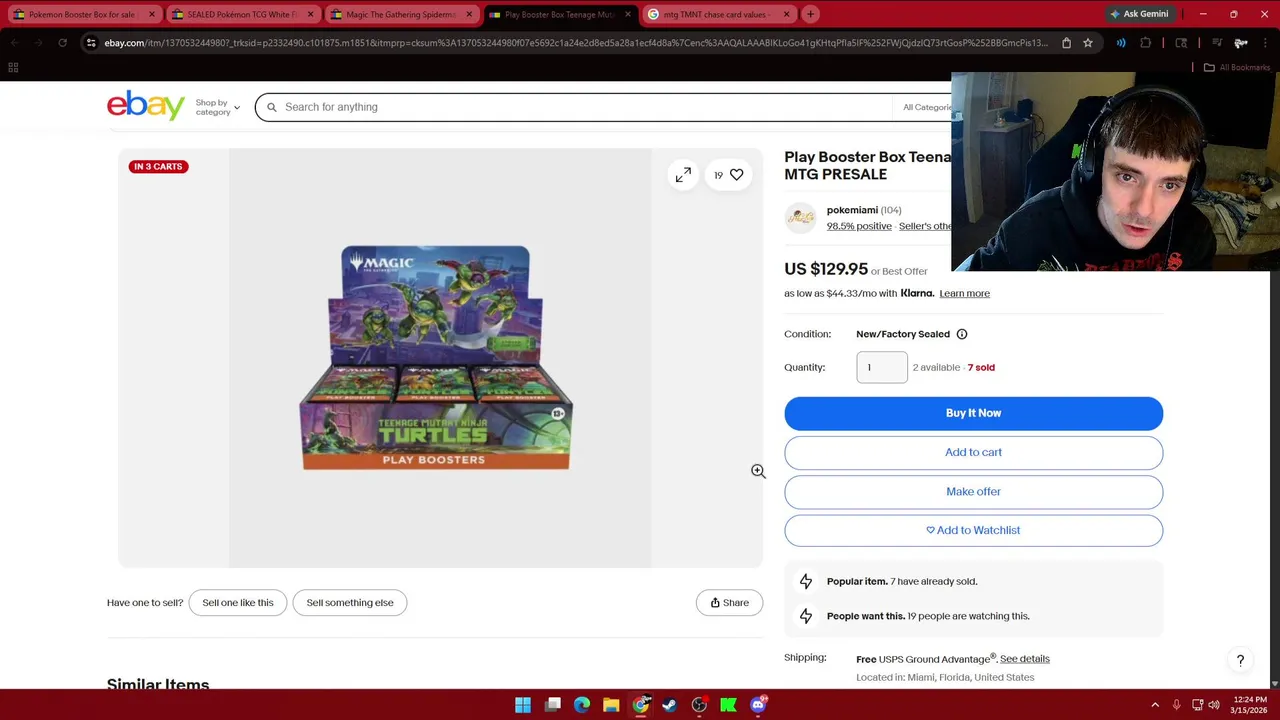Image resolution: width=1280 pixels, height=720 pixels.
Task: Open Kick app from taskbar
Action: [x=729, y=705]
